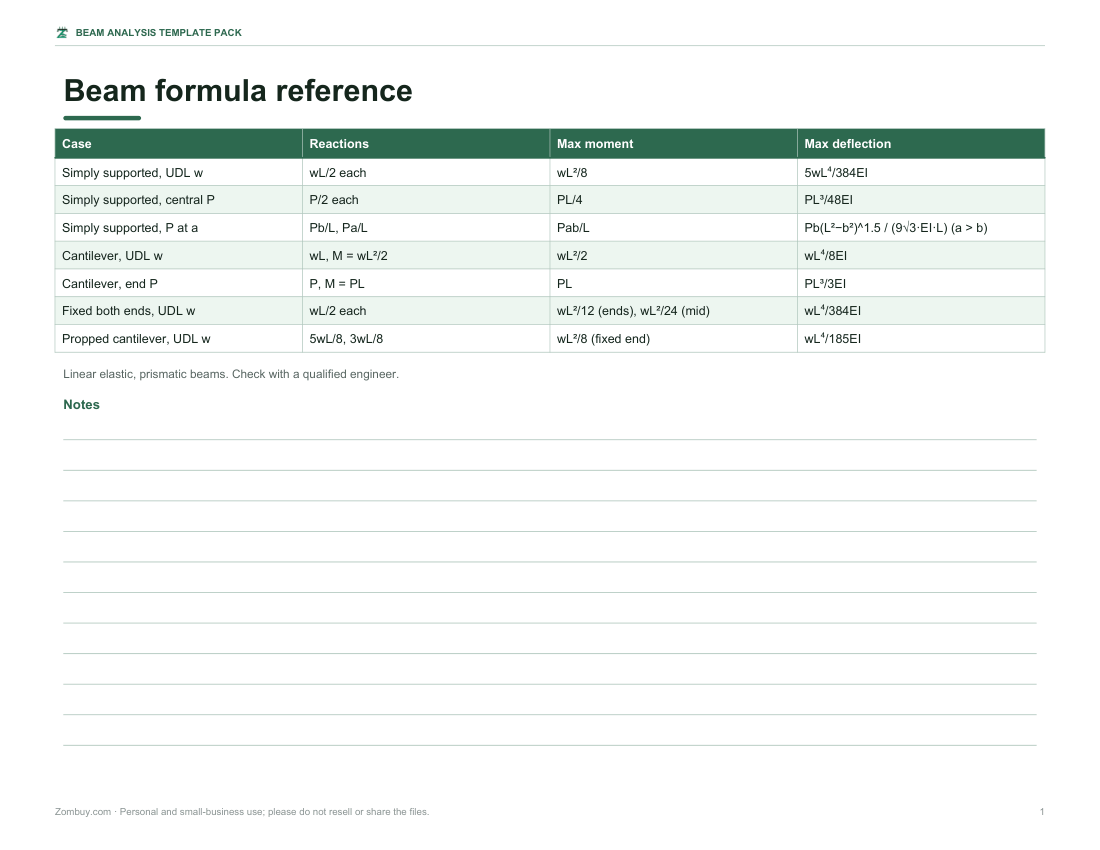
Task: Click the 'P/2 each' reactions cell
Action: coord(426,200)
